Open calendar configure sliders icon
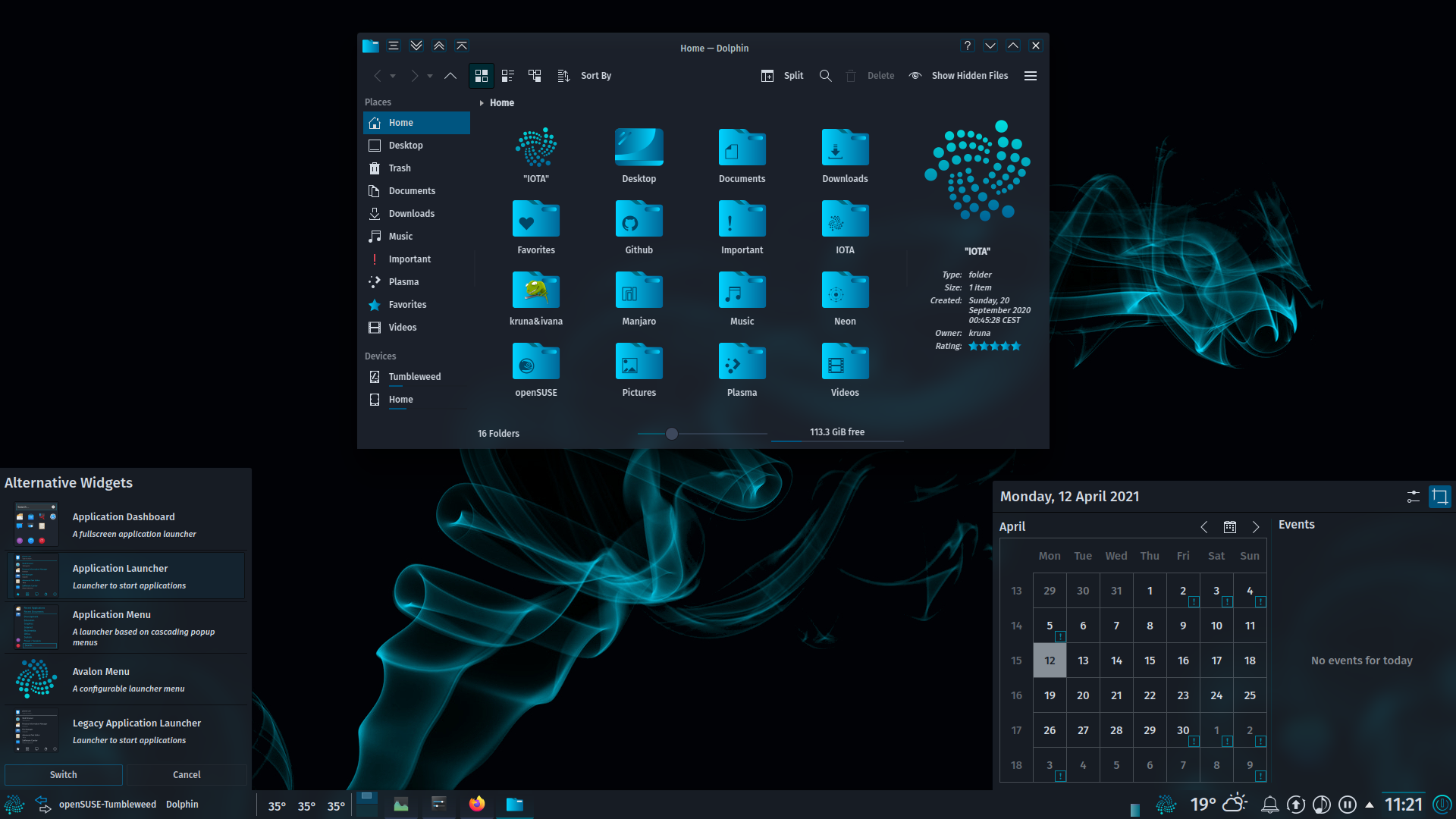This screenshot has height=819, width=1456. coord(1414,497)
